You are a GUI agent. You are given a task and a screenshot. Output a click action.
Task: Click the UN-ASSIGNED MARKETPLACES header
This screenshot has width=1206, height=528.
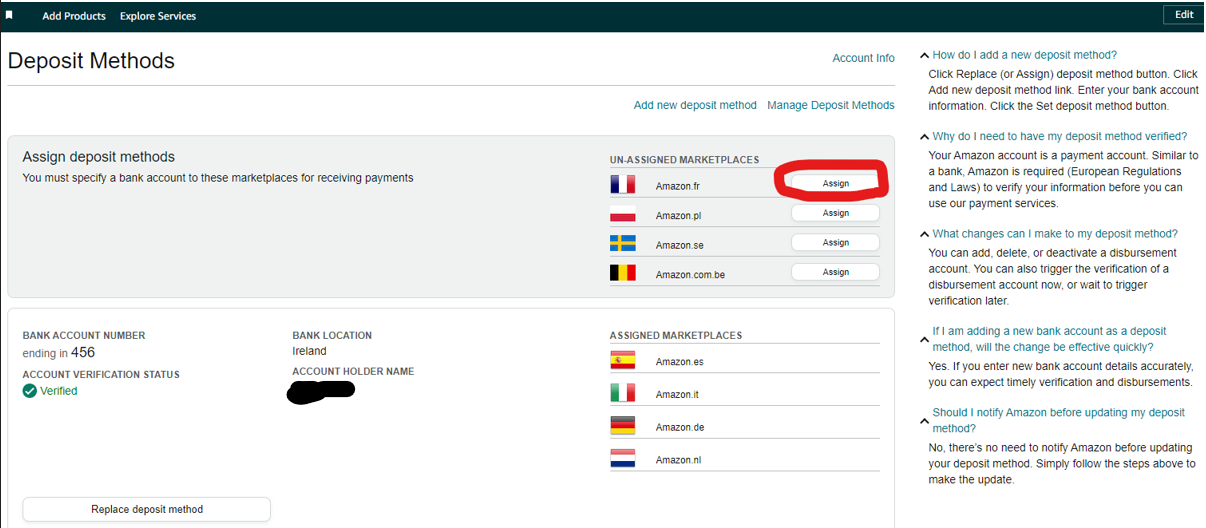coord(684,160)
